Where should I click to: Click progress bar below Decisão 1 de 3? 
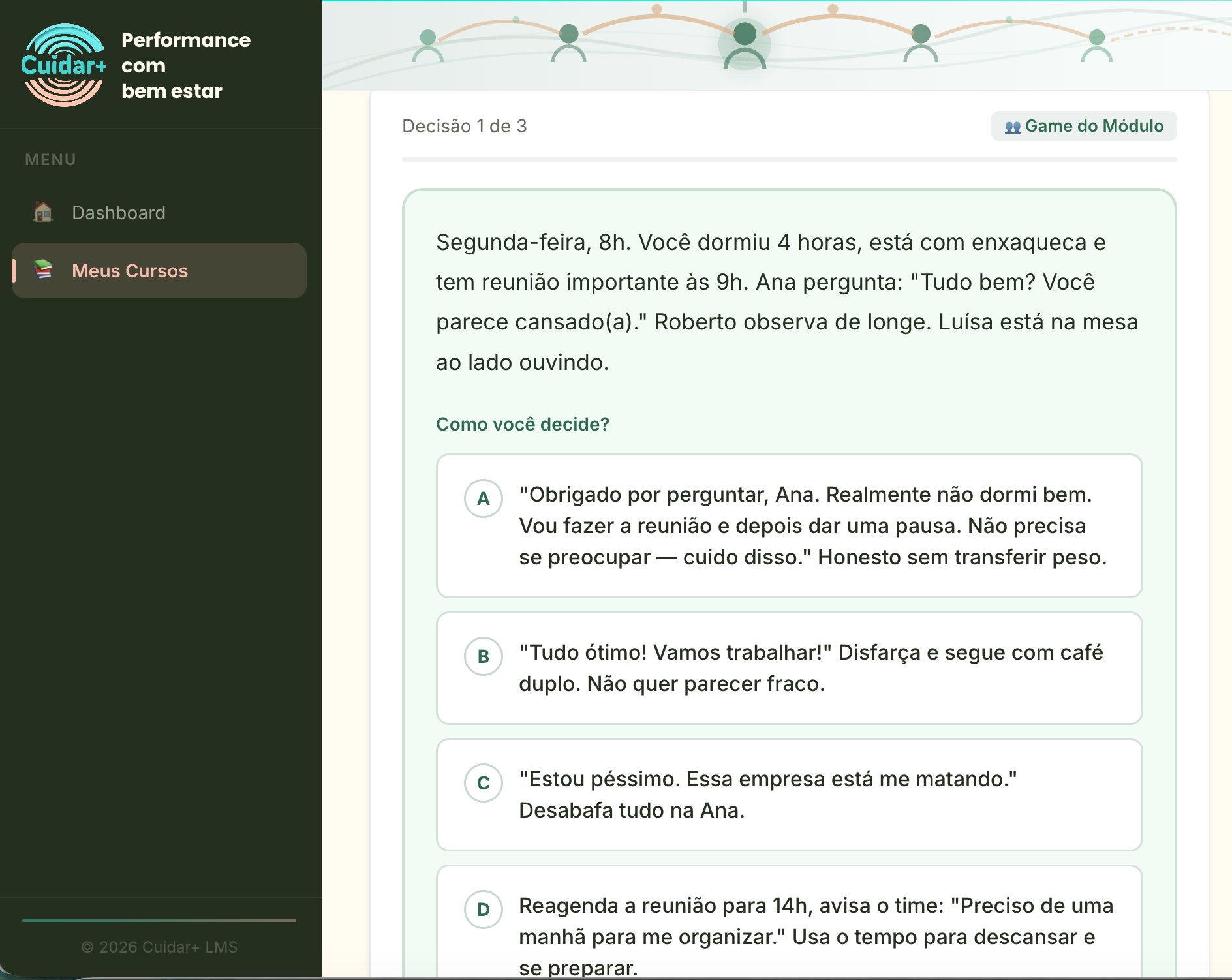point(789,159)
